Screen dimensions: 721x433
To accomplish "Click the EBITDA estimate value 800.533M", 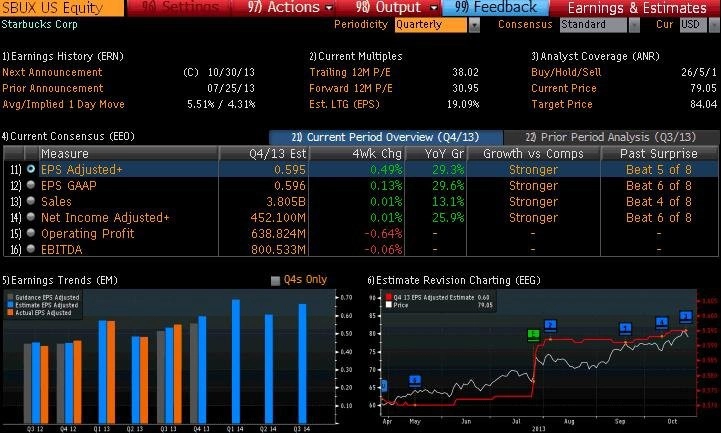I will click(x=278, y=250).
